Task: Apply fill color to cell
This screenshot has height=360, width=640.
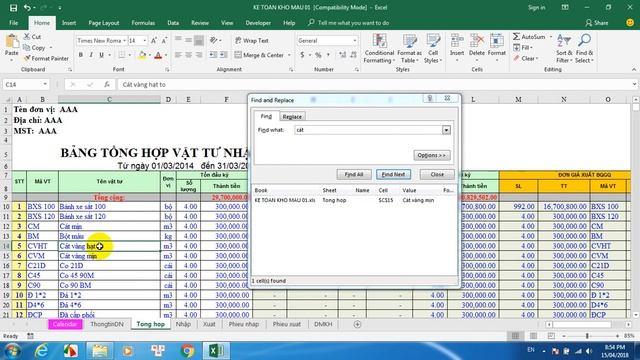Action: pos(142,55)
